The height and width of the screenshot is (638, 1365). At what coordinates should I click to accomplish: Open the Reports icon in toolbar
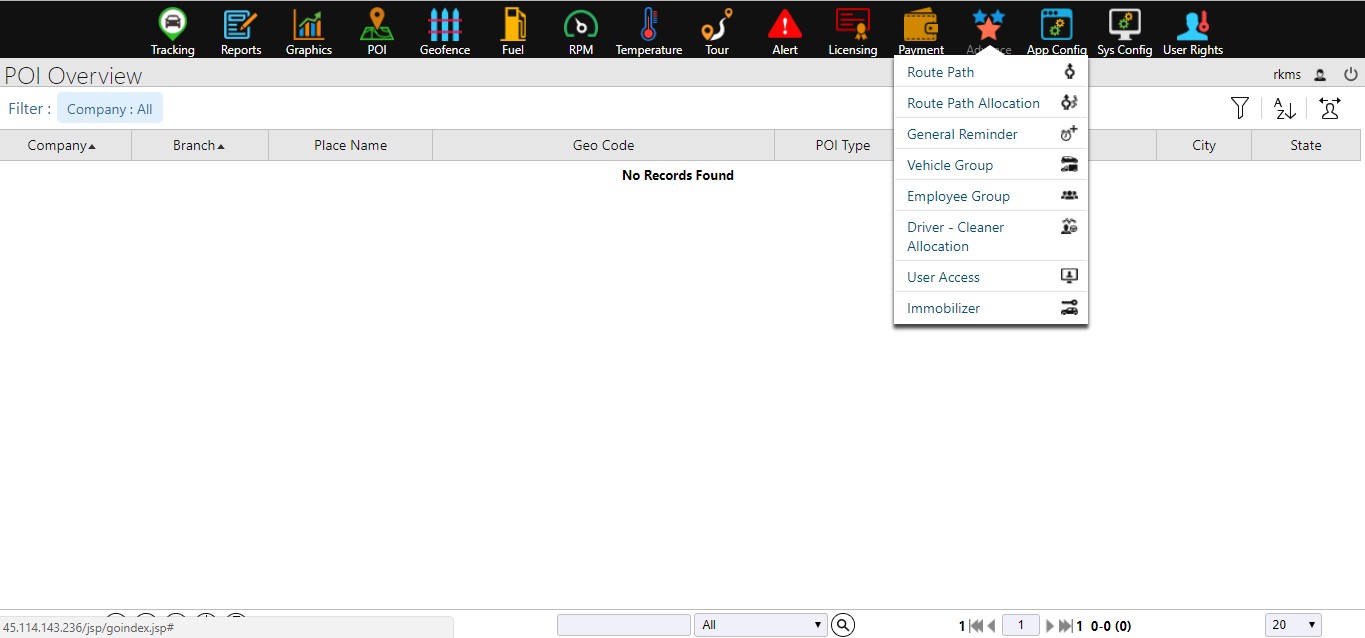(241, 26)
